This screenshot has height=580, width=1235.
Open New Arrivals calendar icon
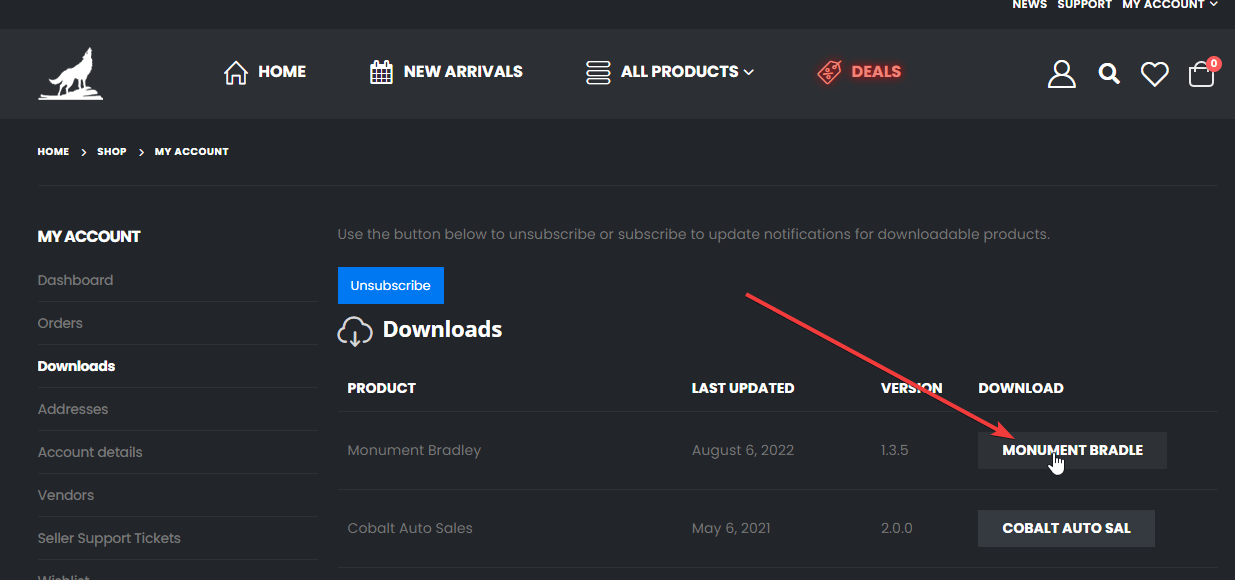tap(381, 72)
